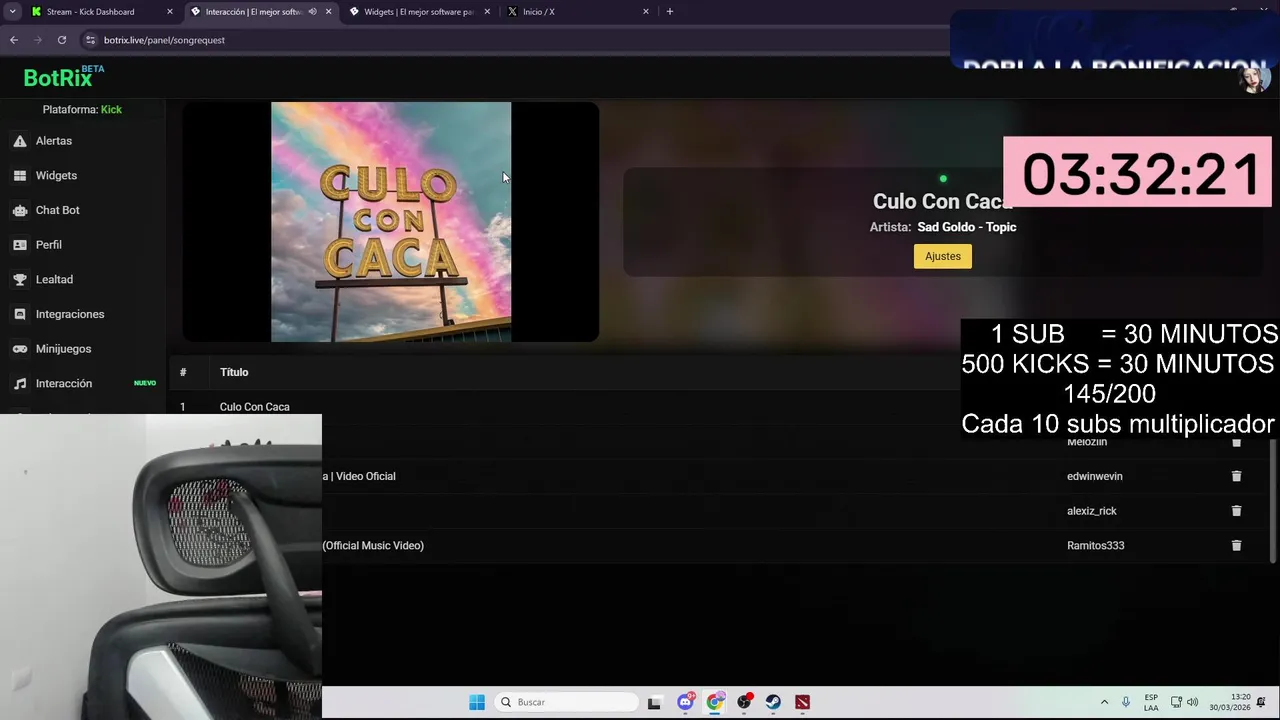Click the profile avatar in the header
1280x720 pixels.
point(1254,78)
